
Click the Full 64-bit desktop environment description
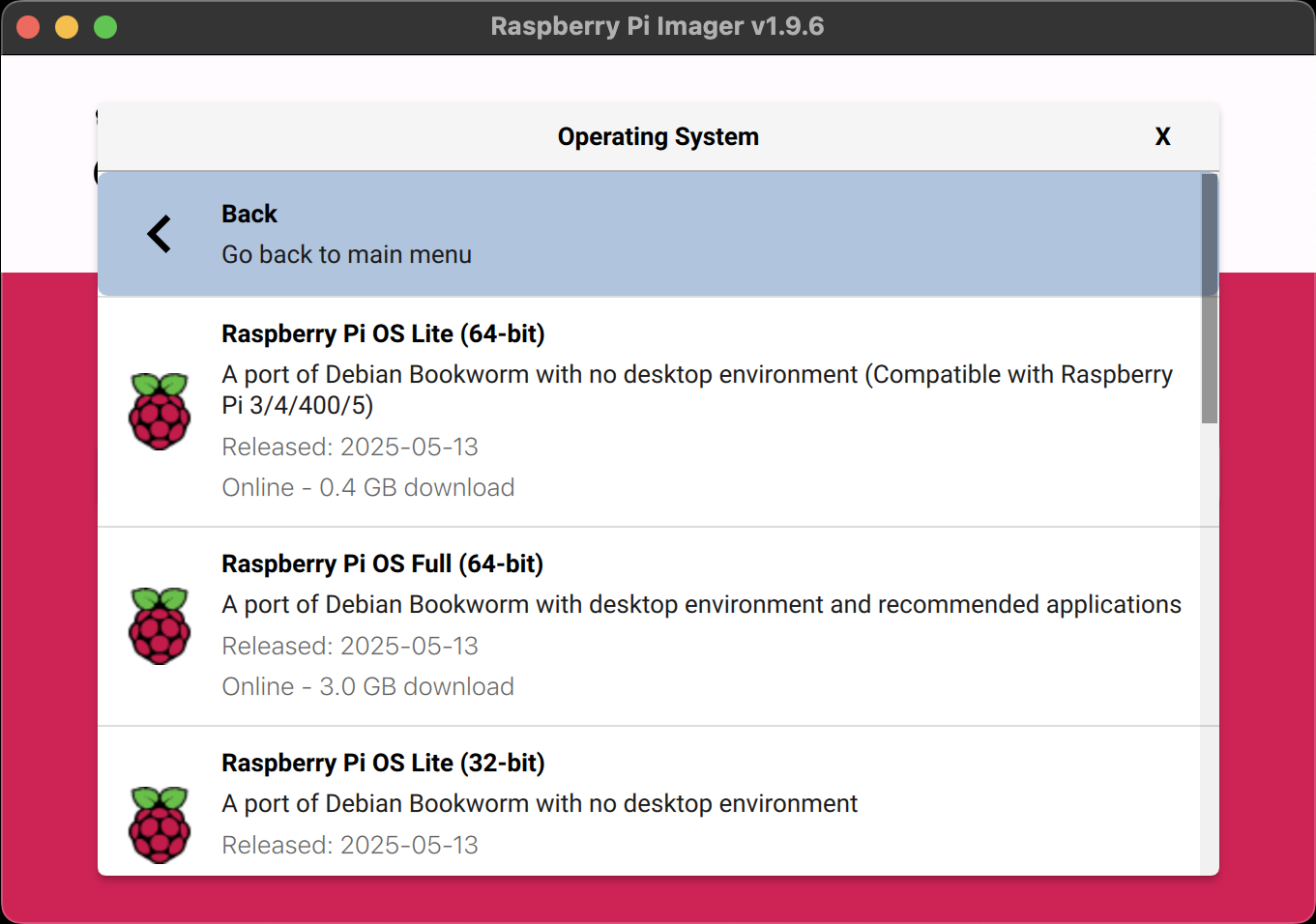coord(701,605)
